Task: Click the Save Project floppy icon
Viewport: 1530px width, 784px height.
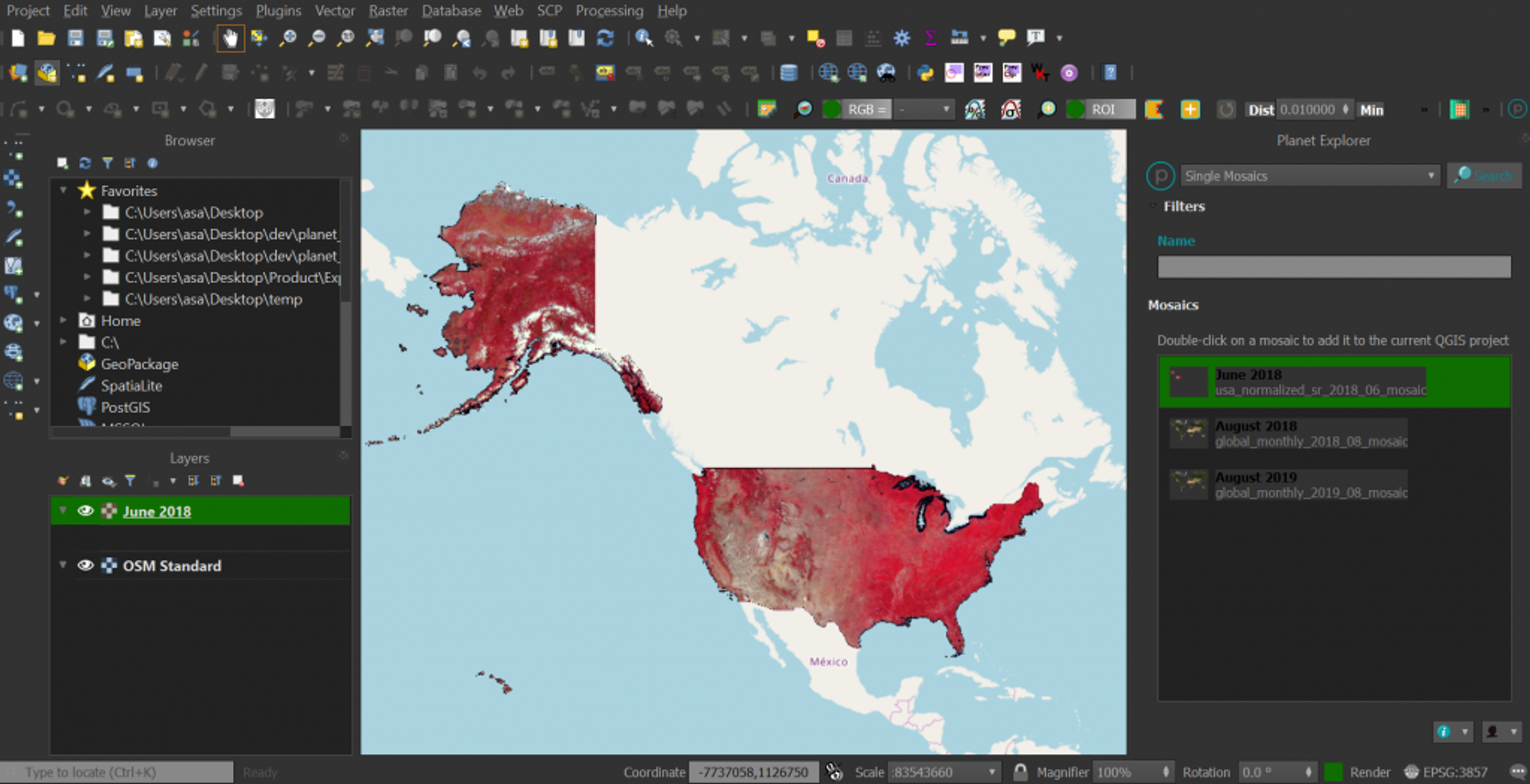Action: click(x=75, y=38)
